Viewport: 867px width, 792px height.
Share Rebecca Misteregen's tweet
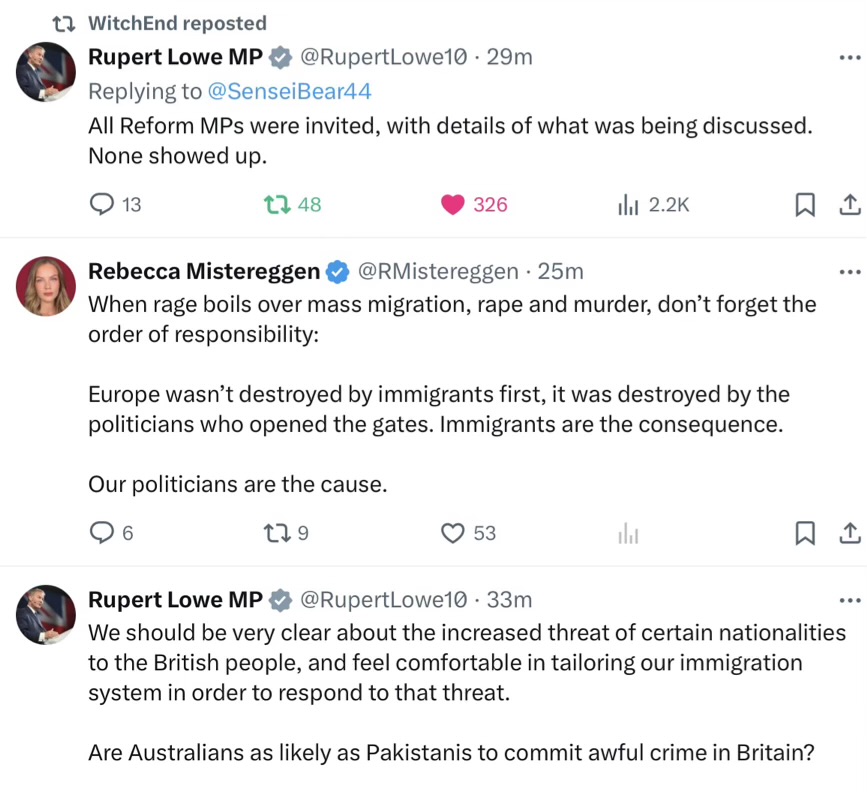click(x=849, y=533)
